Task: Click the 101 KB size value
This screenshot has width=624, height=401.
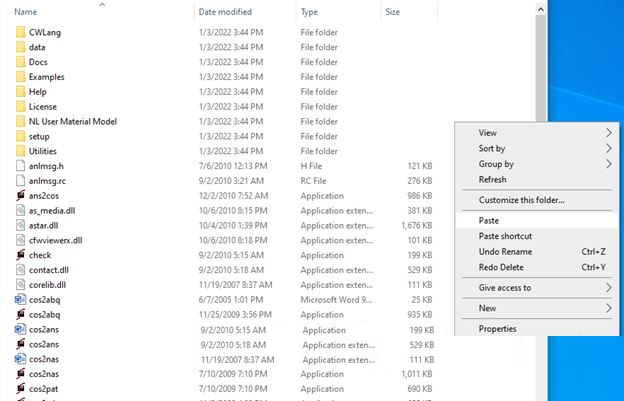Action: (420, 240)
